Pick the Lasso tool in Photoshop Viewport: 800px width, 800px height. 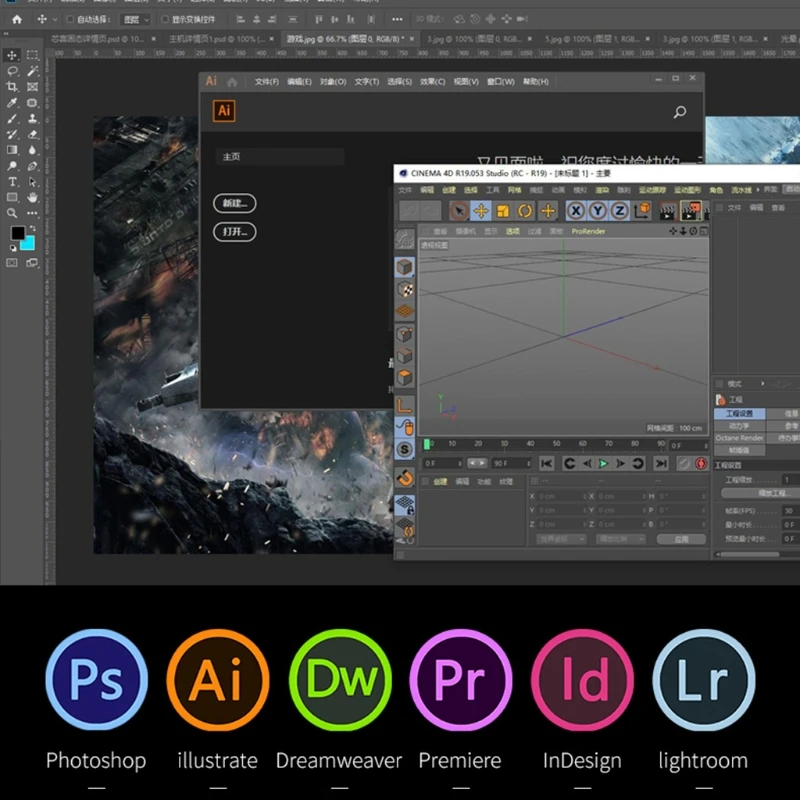click(13, 71)
